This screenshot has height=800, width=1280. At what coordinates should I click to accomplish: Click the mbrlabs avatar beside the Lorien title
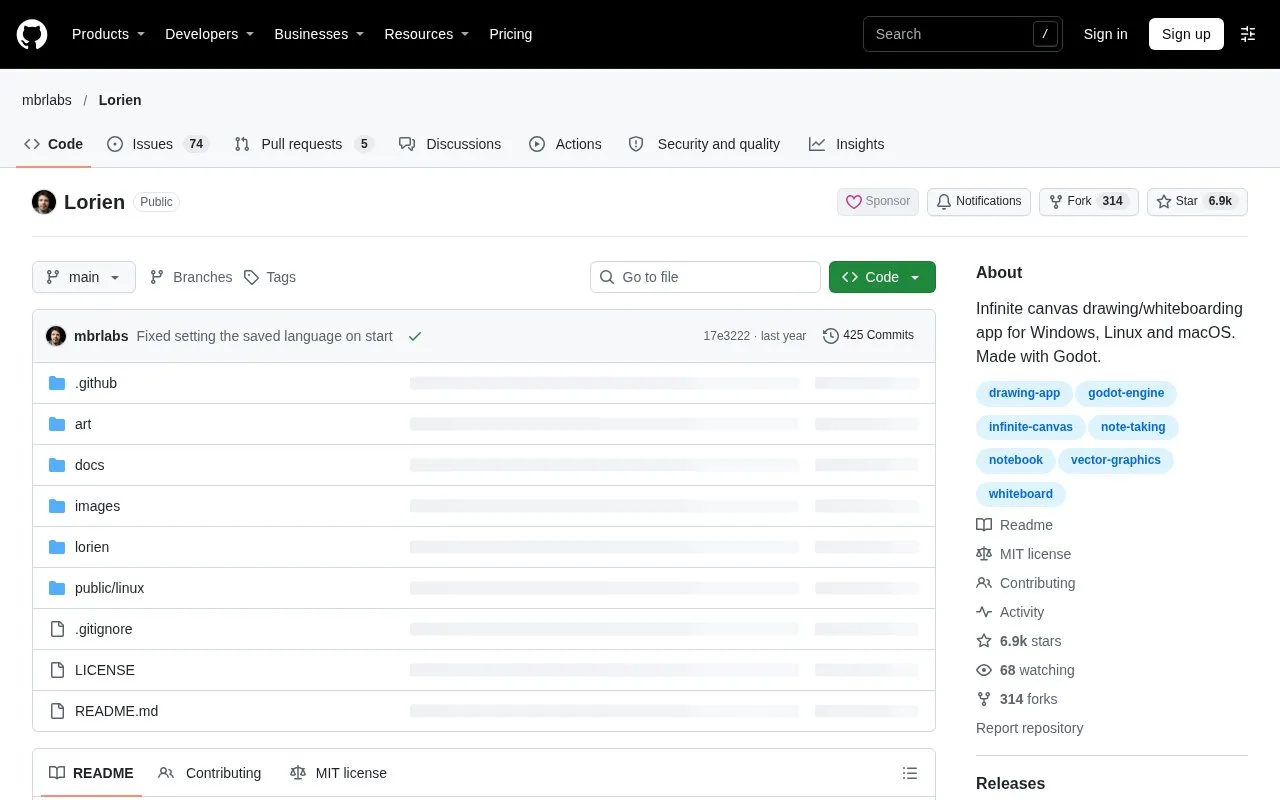[44, 202]
